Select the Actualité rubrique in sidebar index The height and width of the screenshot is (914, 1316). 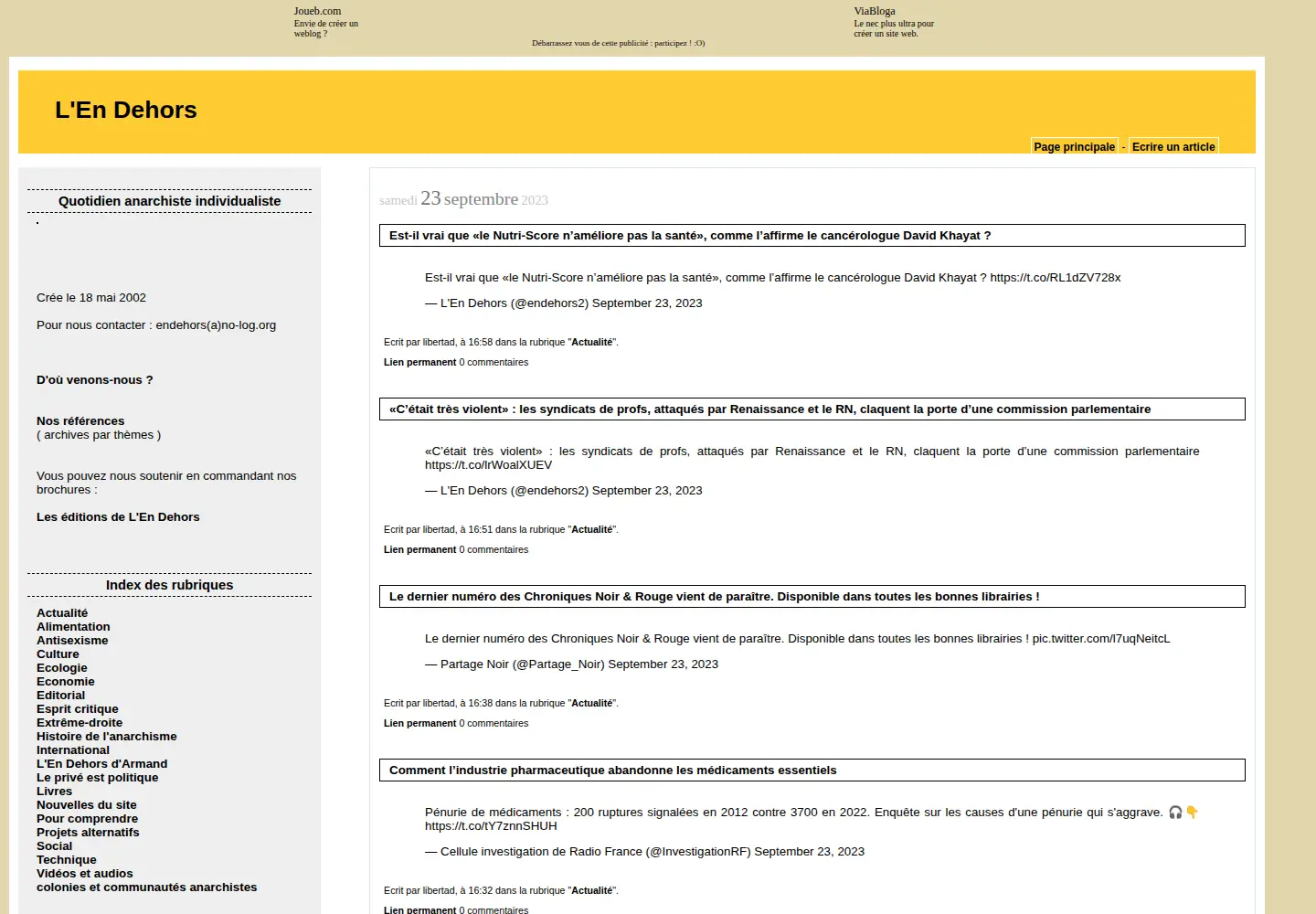(x=62, y=613)
